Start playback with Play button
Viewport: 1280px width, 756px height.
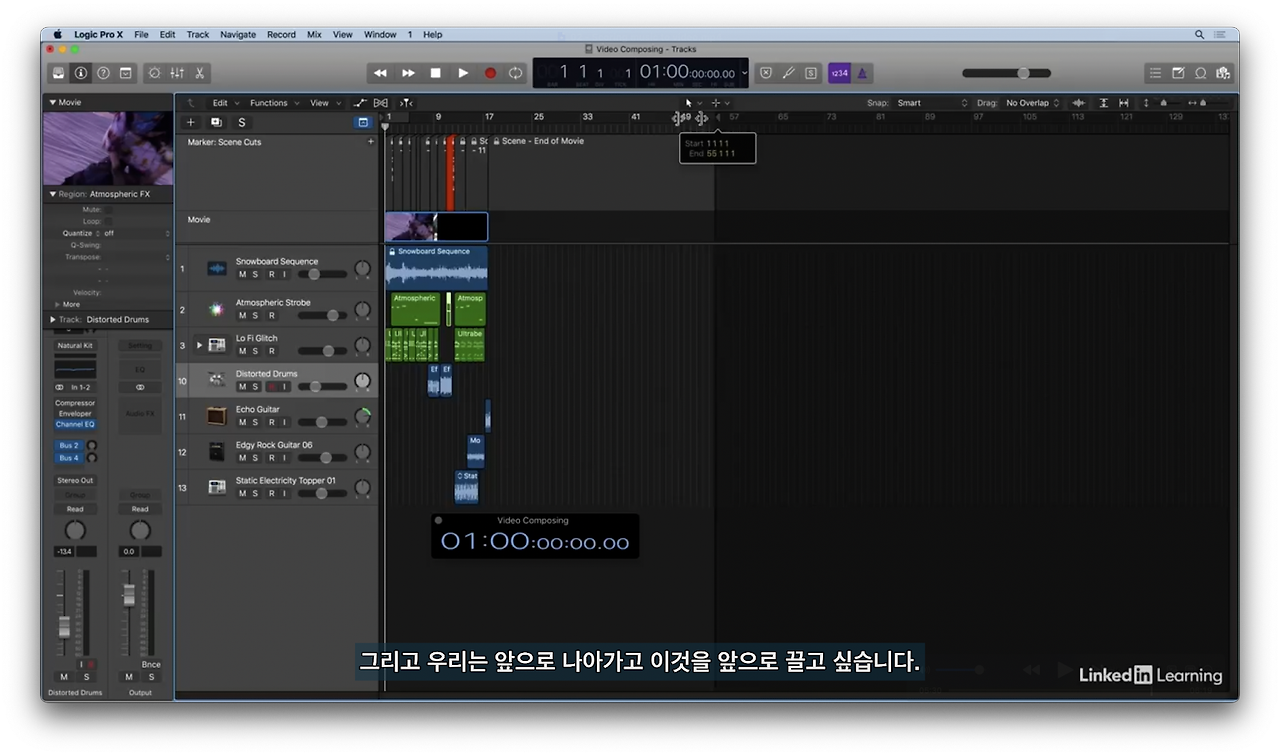pyautogui.click(x=463, y=73)
